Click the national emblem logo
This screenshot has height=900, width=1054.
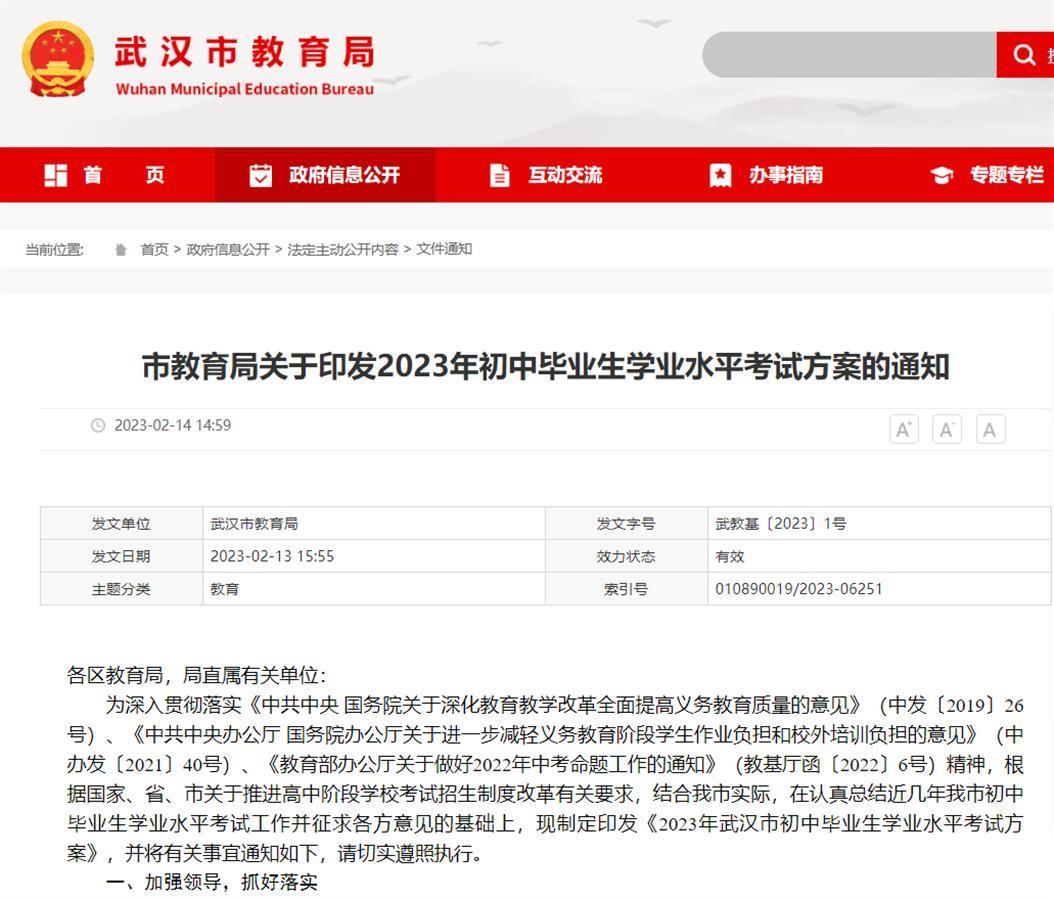pos(58,59)
